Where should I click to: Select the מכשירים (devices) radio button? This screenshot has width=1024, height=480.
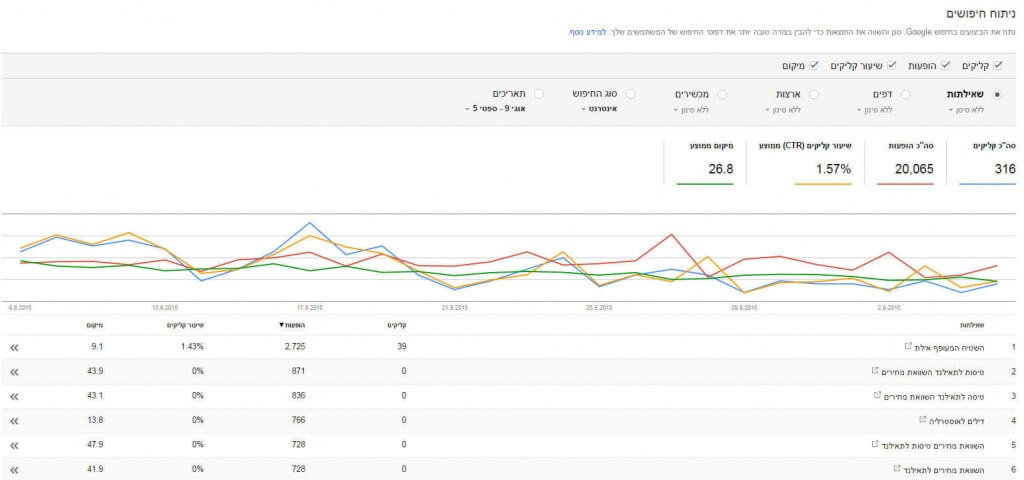[x=722, y=95]
